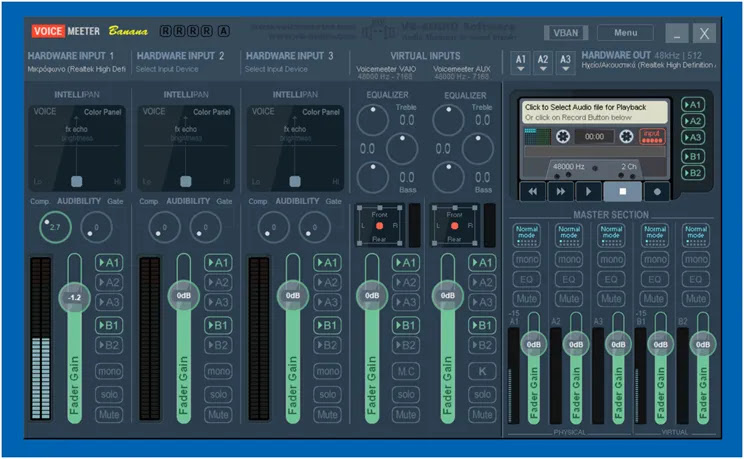Open the VBAN panel
Image resolution: width=744 pixels, height=459 pixels.
tap(566, 33)
